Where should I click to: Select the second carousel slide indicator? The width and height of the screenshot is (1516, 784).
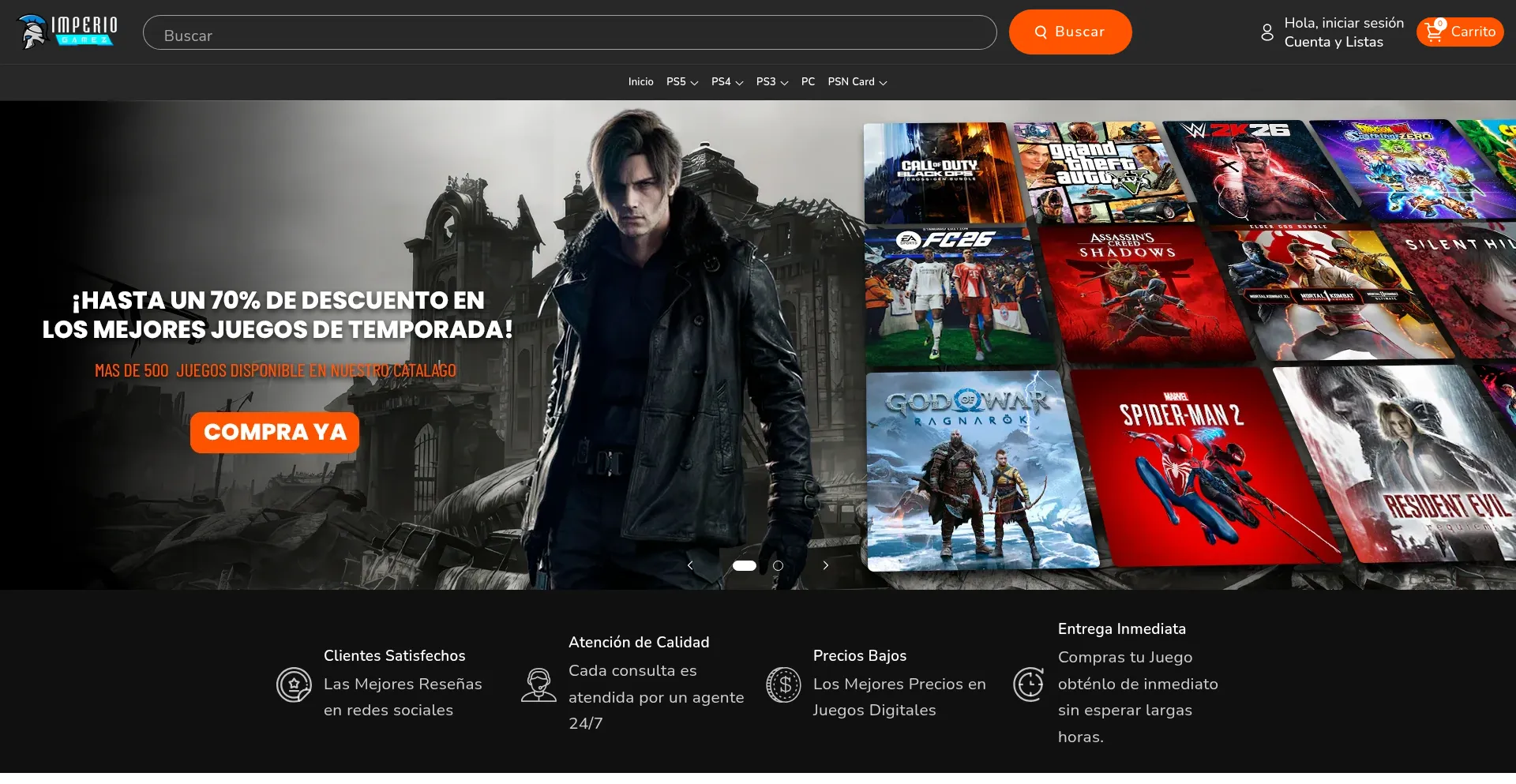pyautogui.click(x=778, y=565)
